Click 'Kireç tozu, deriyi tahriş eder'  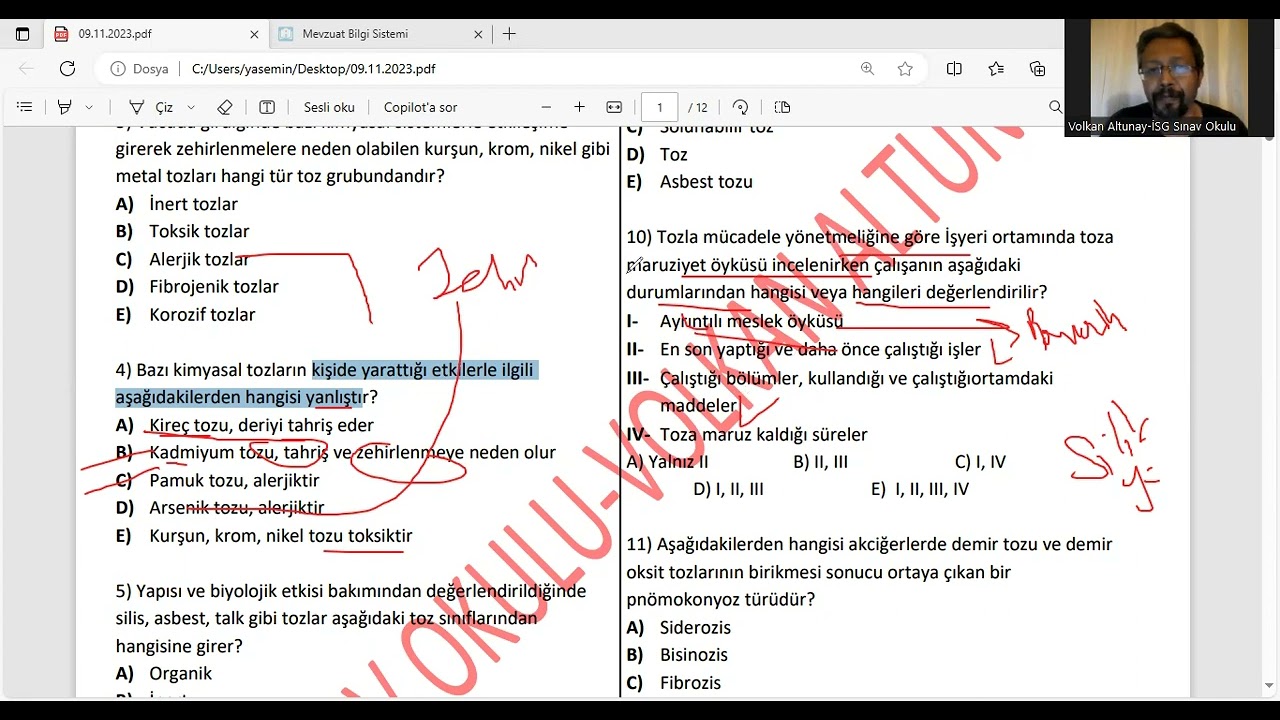pyautogui.click(x=261, y=425)
